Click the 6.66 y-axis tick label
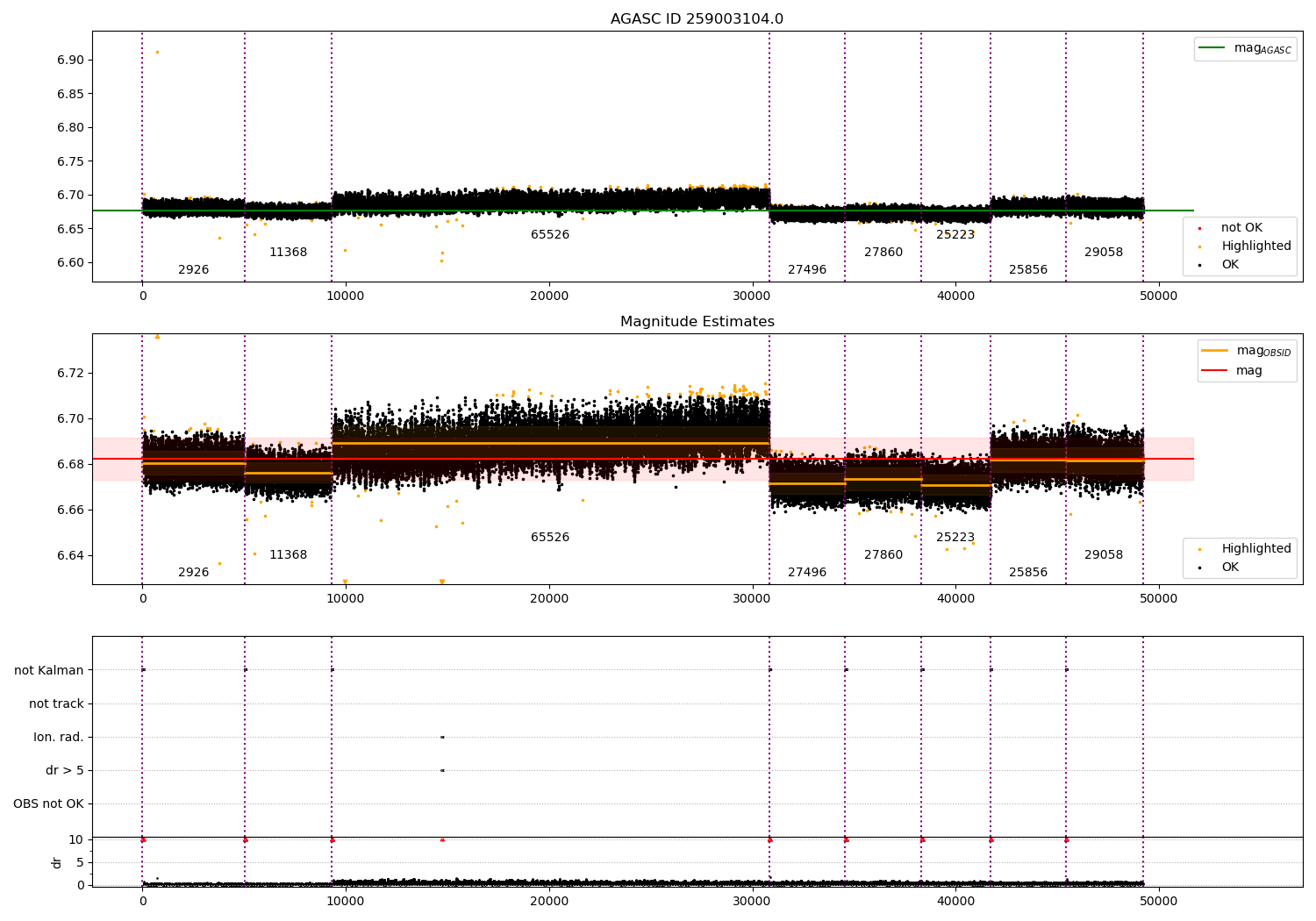 [x=71, y=510]
